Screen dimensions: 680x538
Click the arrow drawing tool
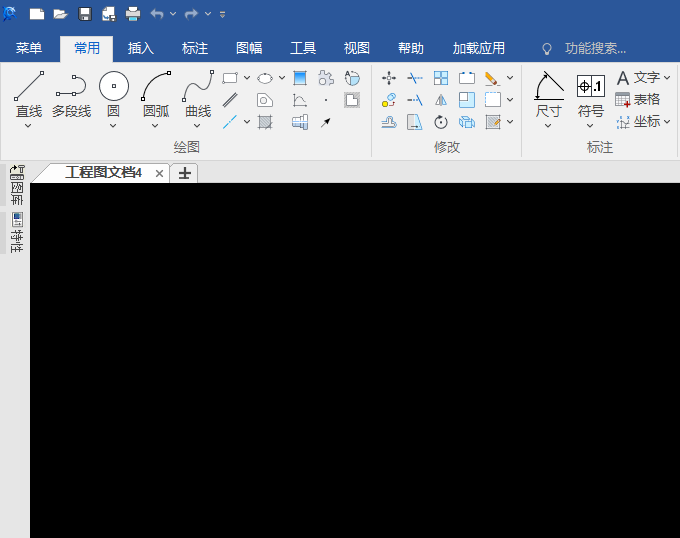click(x=326, y=122)
